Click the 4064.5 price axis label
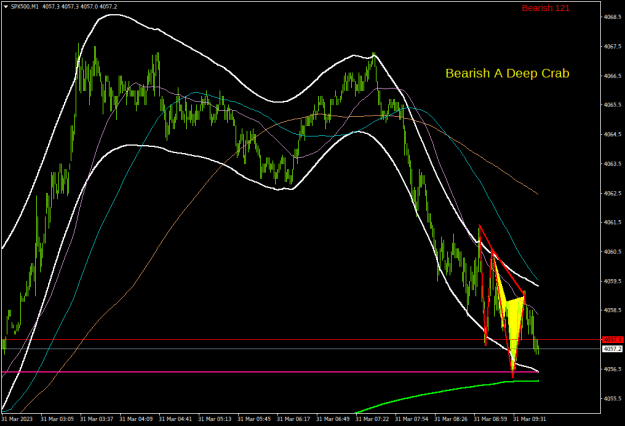The height and width of the screenshot is (426, 625). pyautogui.click(x=612, y=135)
